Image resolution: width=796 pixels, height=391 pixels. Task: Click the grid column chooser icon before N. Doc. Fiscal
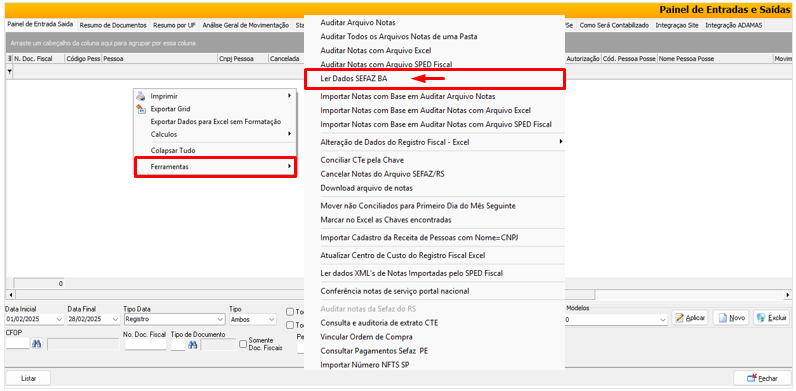9,58
